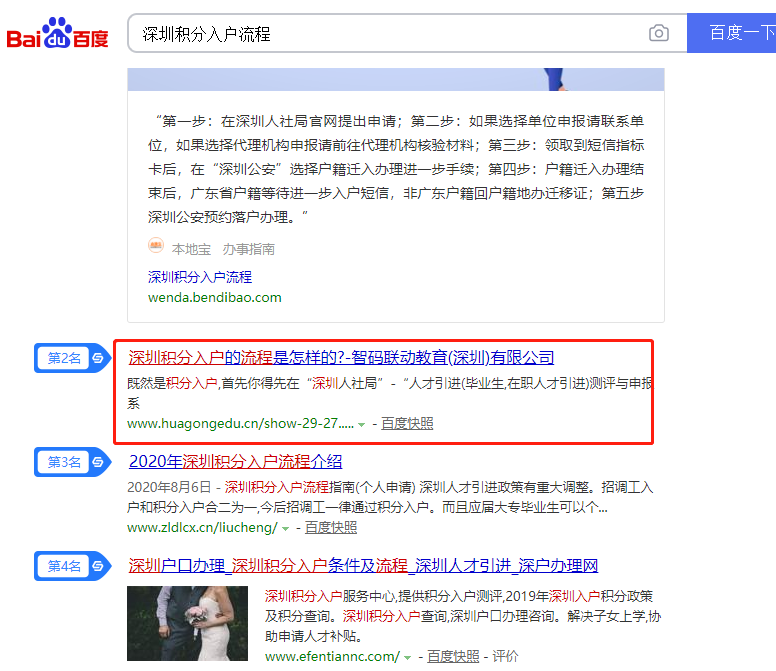Open result 深圳积分入户的流程是怎样的?-智码联动教育
Screen dimensions: 776x671
[x=341, y=357]
